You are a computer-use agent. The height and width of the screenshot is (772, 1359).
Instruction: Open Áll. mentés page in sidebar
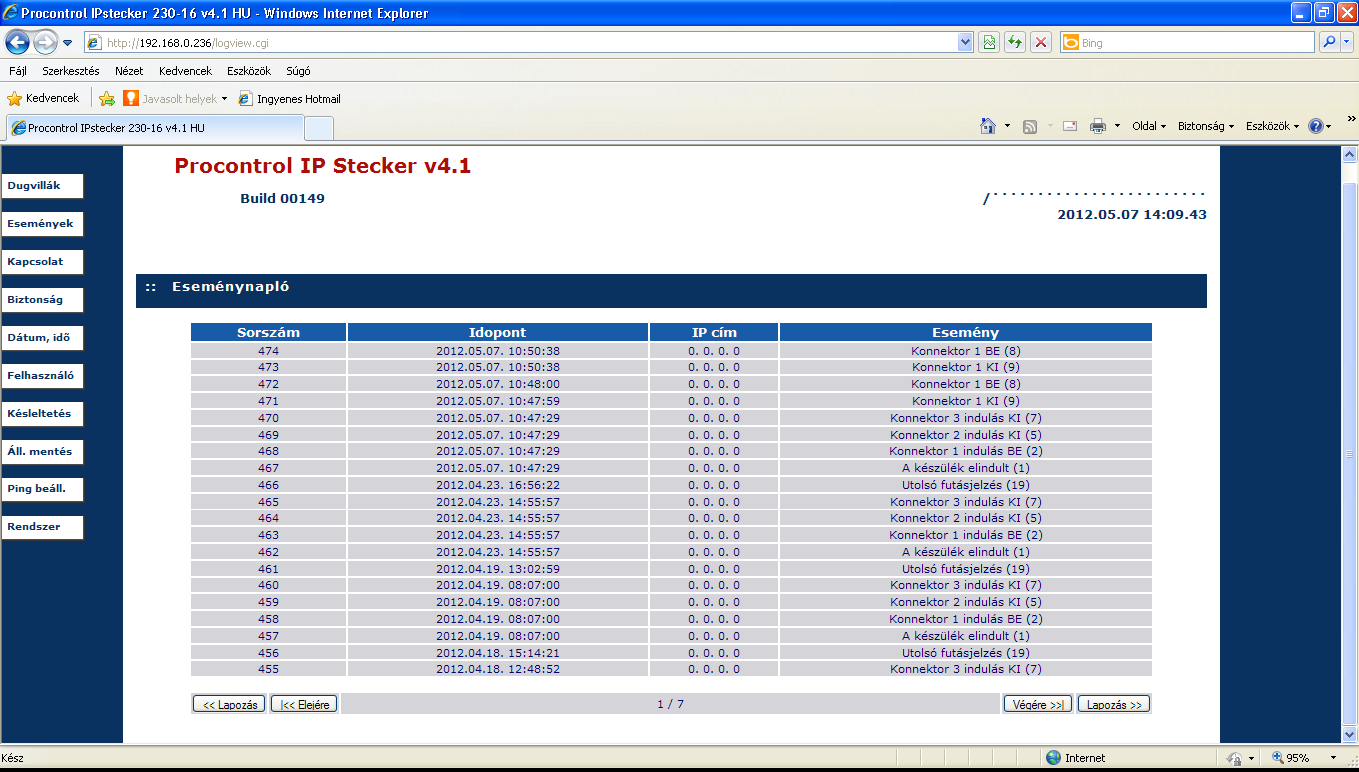tap(42, 452)
